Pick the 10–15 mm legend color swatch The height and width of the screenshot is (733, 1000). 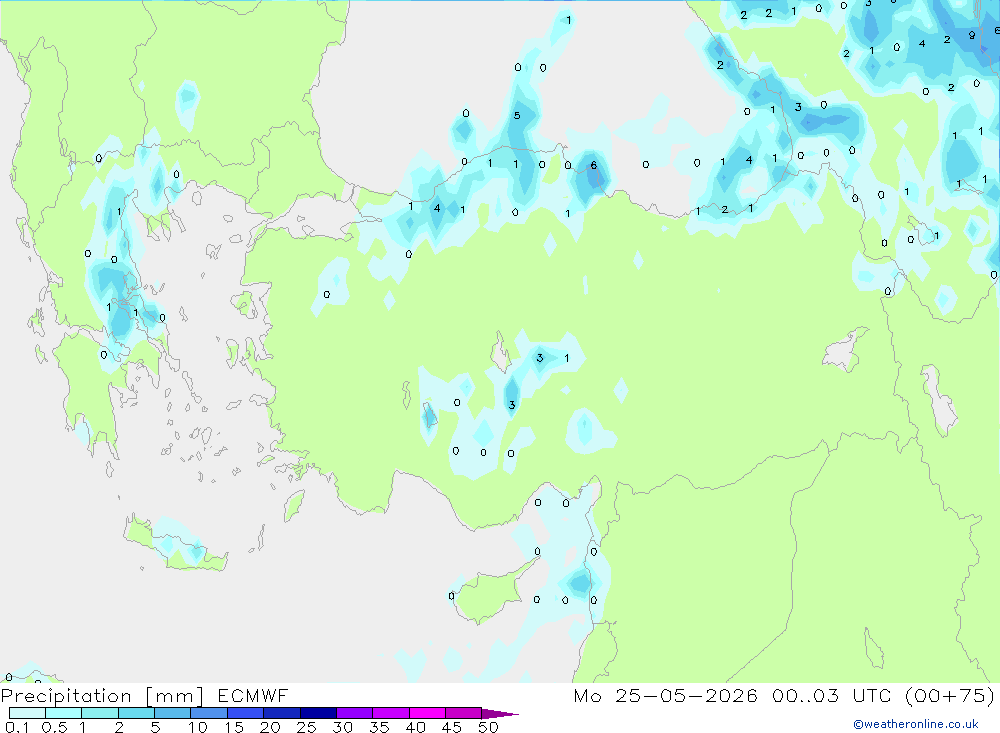[x=209, y=713]
